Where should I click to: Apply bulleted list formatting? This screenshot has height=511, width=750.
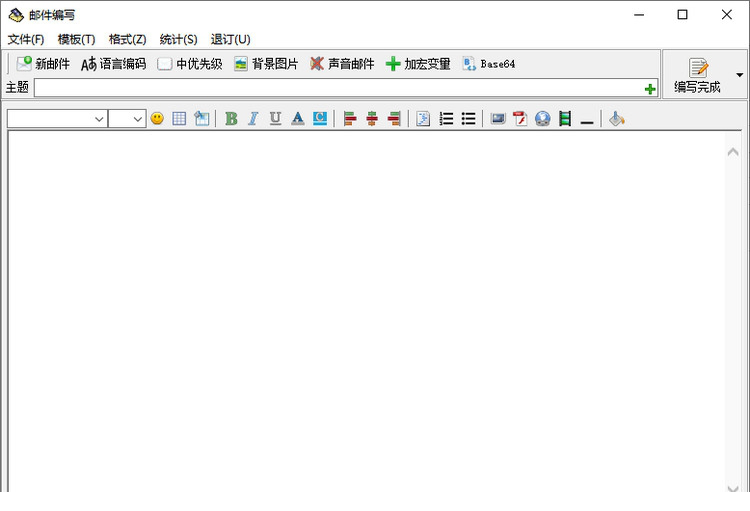click(468, 118)
